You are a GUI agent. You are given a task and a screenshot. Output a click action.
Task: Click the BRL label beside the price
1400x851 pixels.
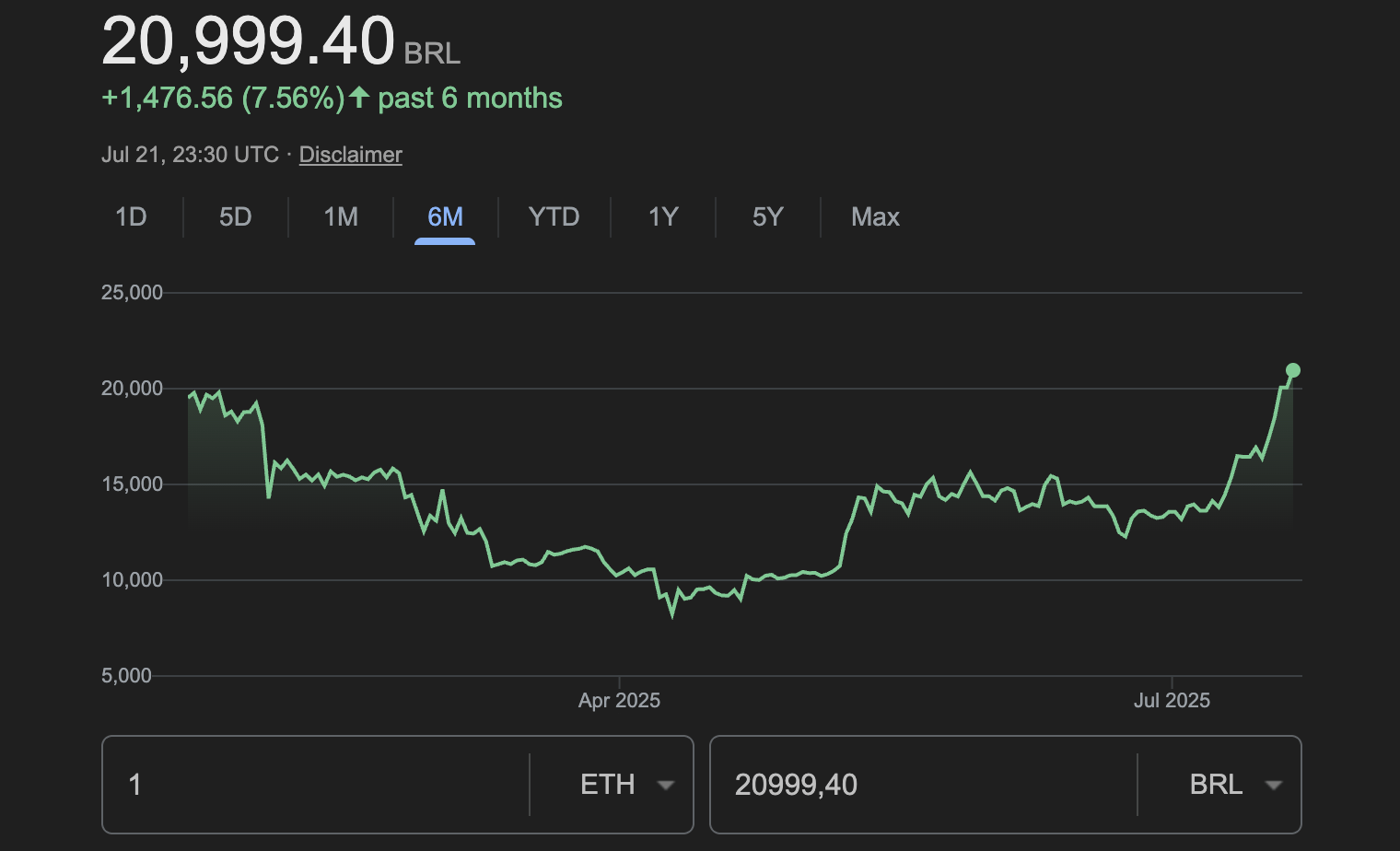click(432, 53)
